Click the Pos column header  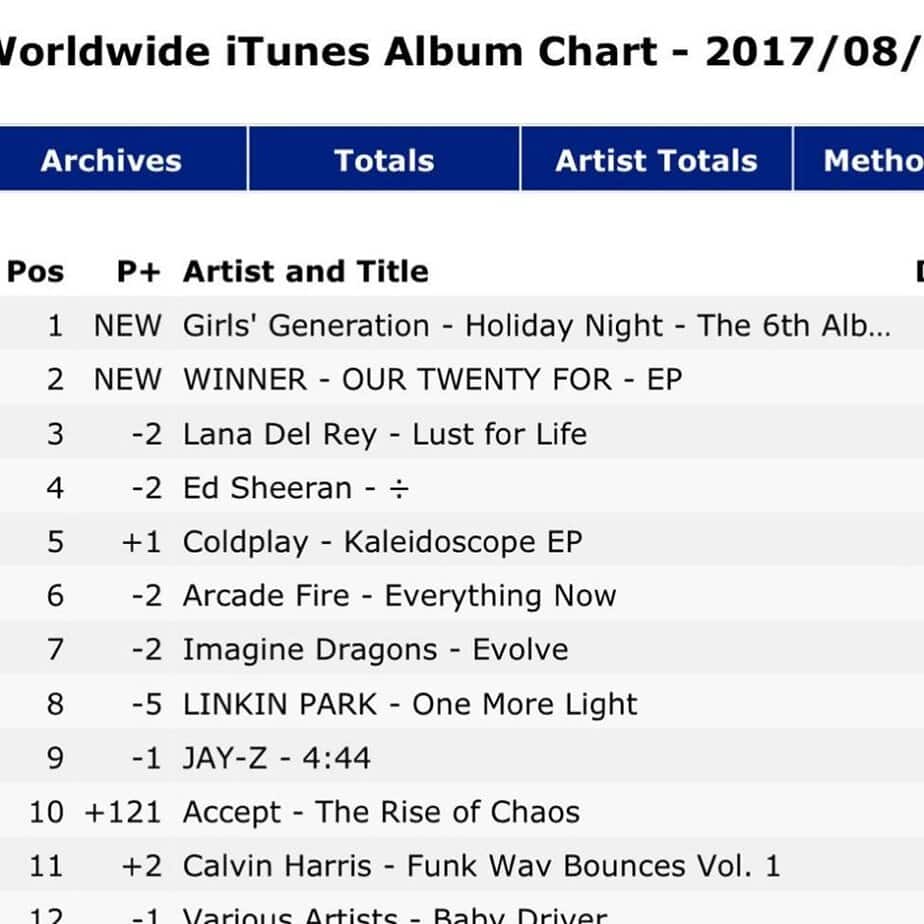[36, 271]
